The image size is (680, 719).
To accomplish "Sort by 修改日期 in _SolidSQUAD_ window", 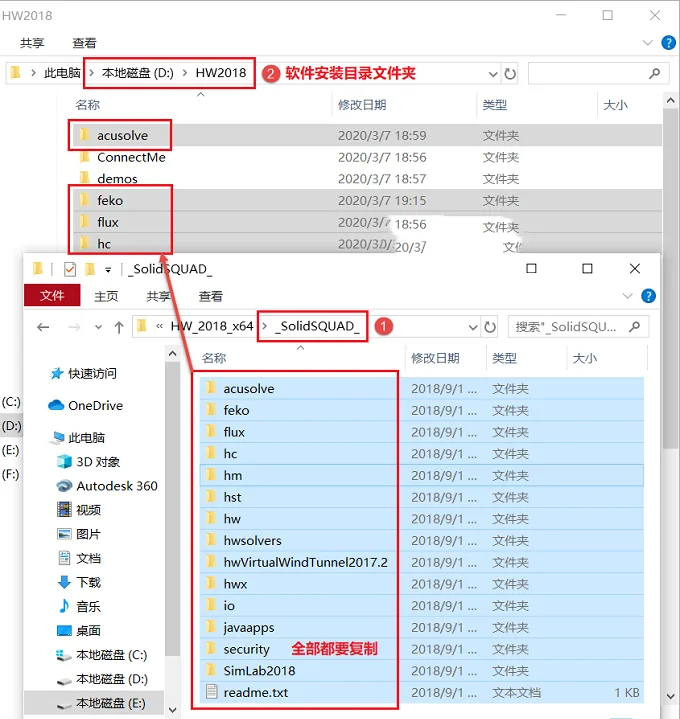I will point(435,358).
